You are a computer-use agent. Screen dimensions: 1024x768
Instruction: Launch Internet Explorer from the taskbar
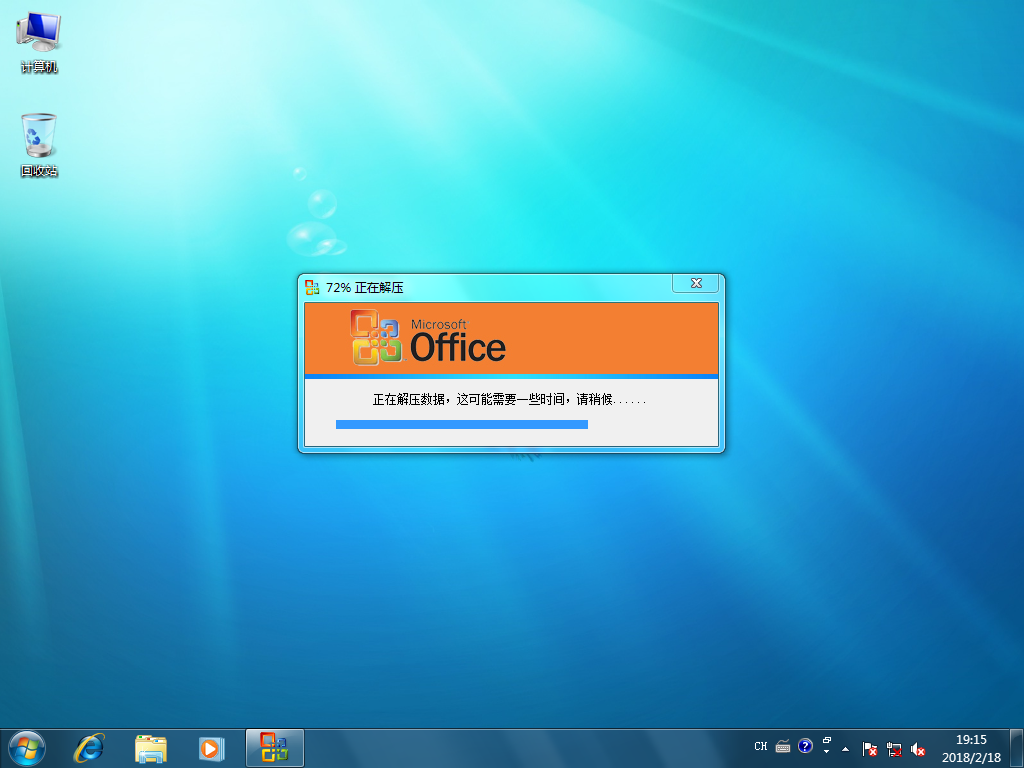coord(89,748)
